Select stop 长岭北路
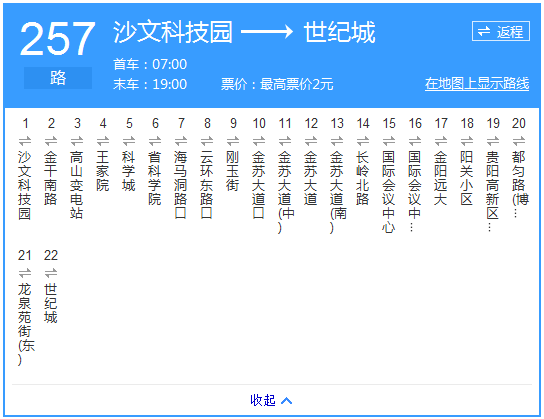This screenshot has width=544, height=419. click(x=363, y=178)
